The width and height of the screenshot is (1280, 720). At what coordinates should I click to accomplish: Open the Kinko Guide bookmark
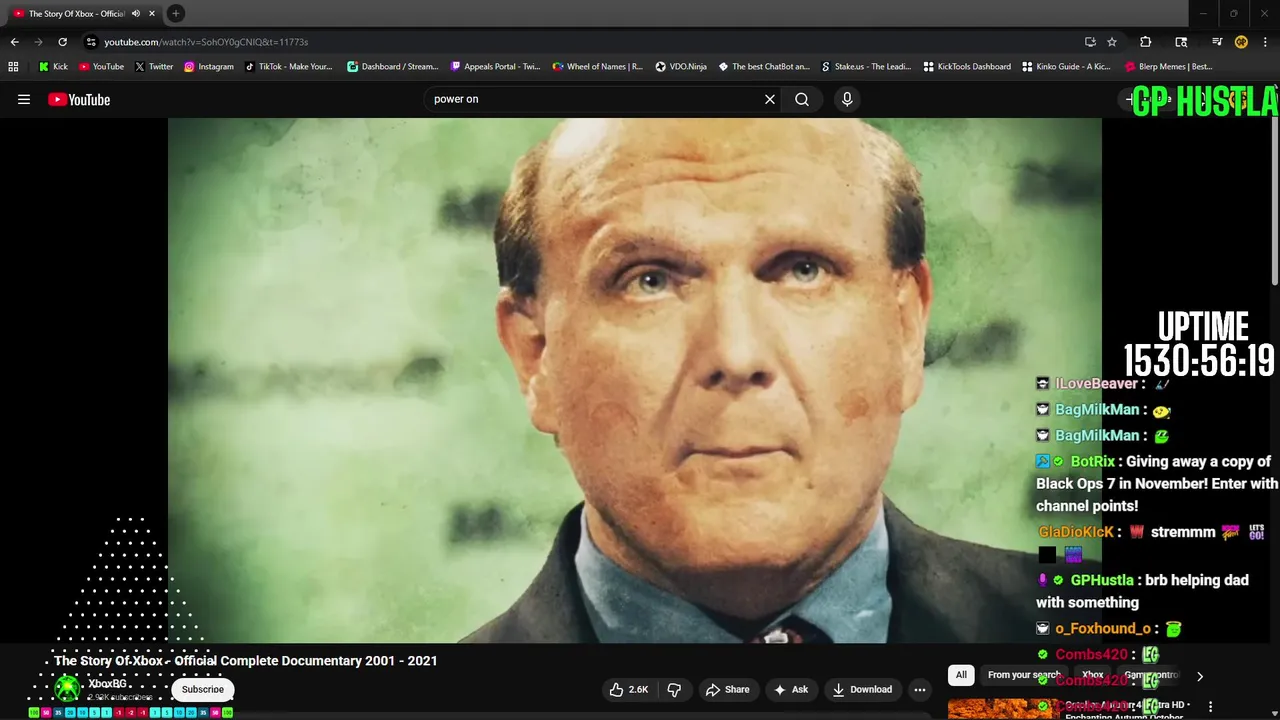tap(1067, 67)
